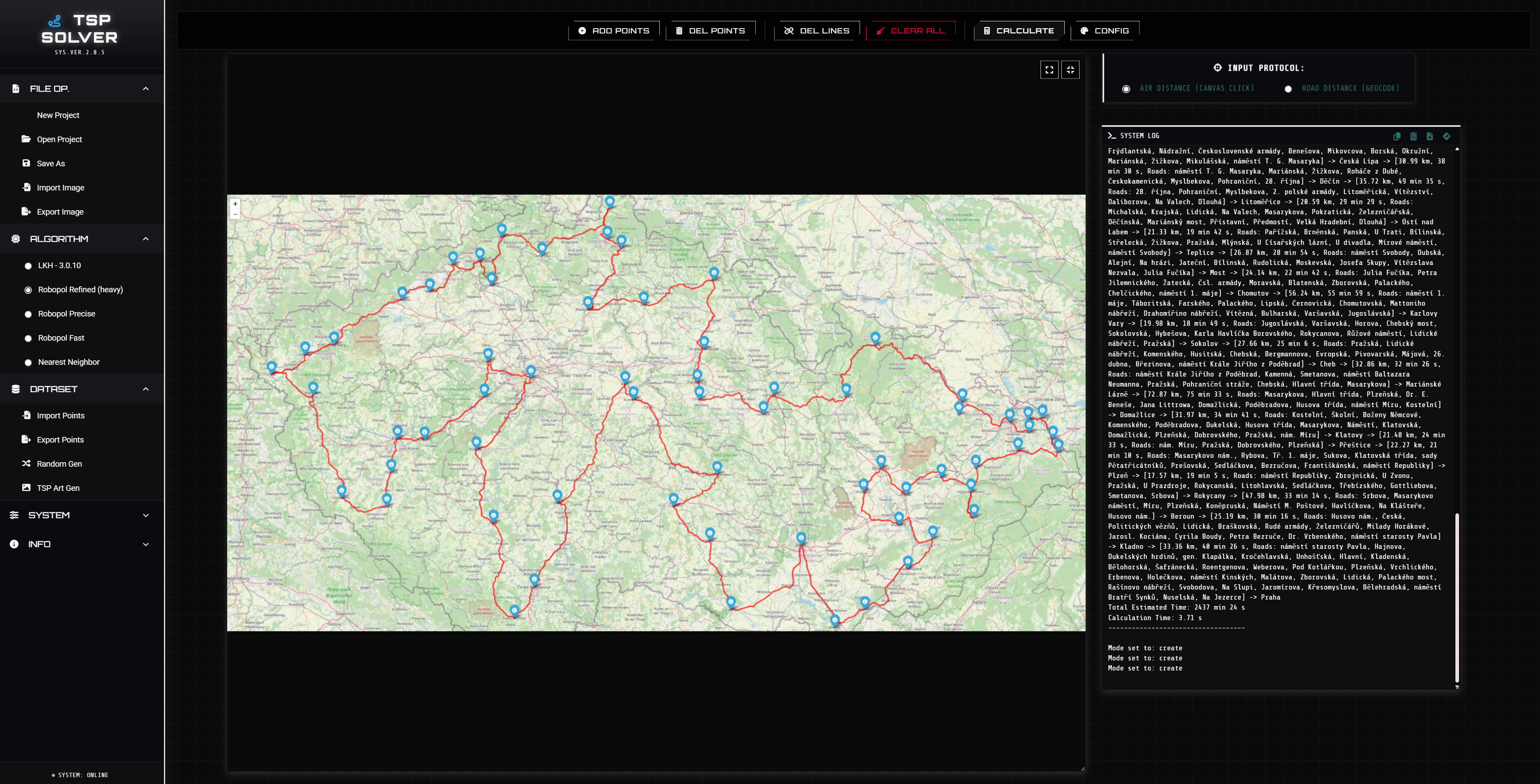Viewport: 1540px width, 784px height.
Task: Choose the Nearest Neighbor algorithm option
Action: pos(28,363)
